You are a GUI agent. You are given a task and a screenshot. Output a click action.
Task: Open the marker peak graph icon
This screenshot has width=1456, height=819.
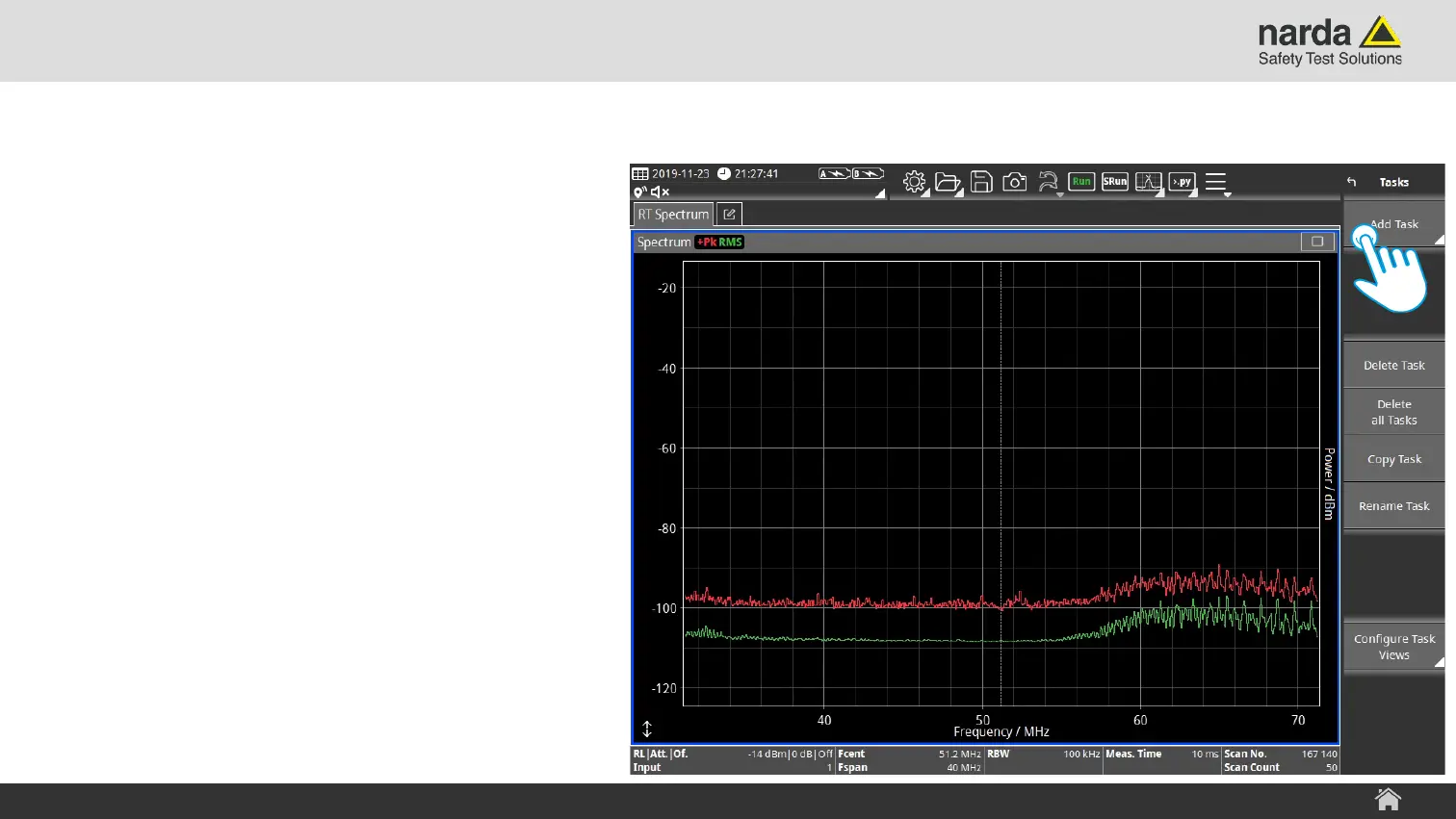point(1148,182)
